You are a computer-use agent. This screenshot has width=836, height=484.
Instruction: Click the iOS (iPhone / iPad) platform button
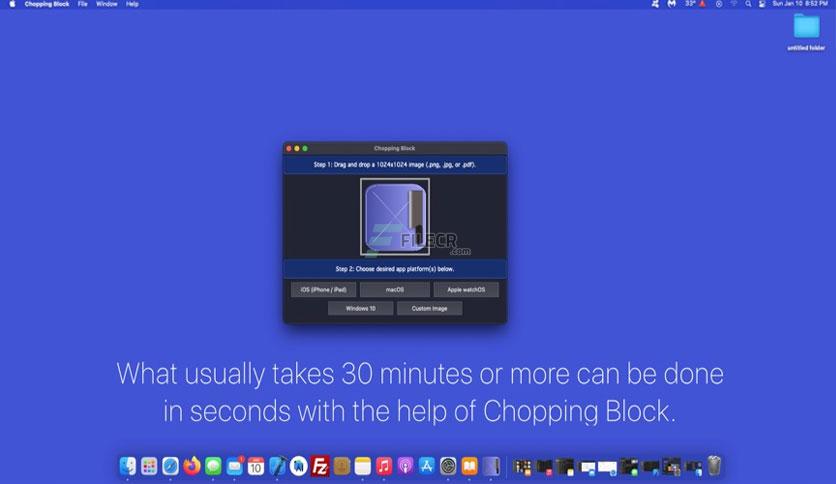(x=324, y=289)
